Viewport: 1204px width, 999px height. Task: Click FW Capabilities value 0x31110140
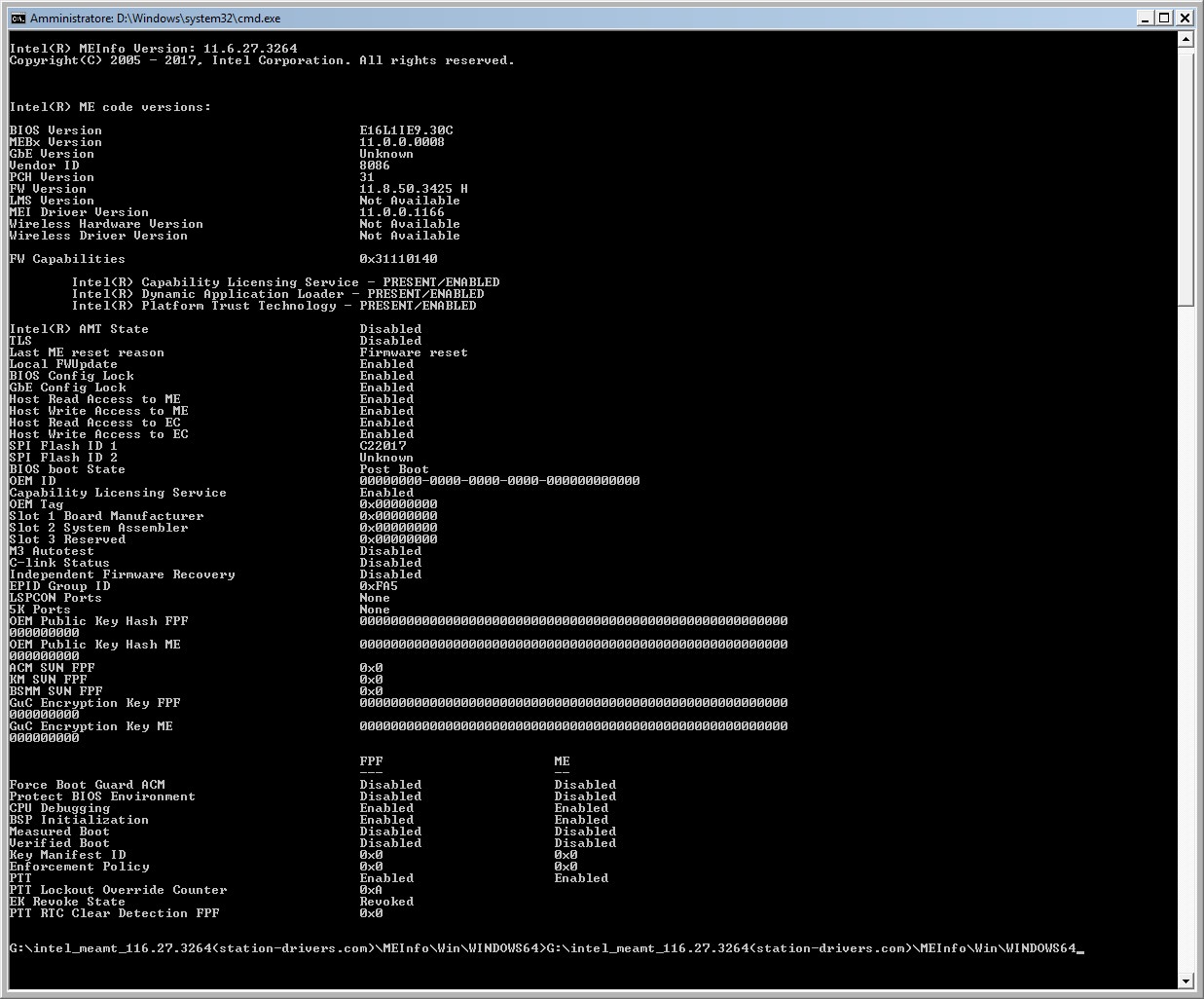[398, 259]
